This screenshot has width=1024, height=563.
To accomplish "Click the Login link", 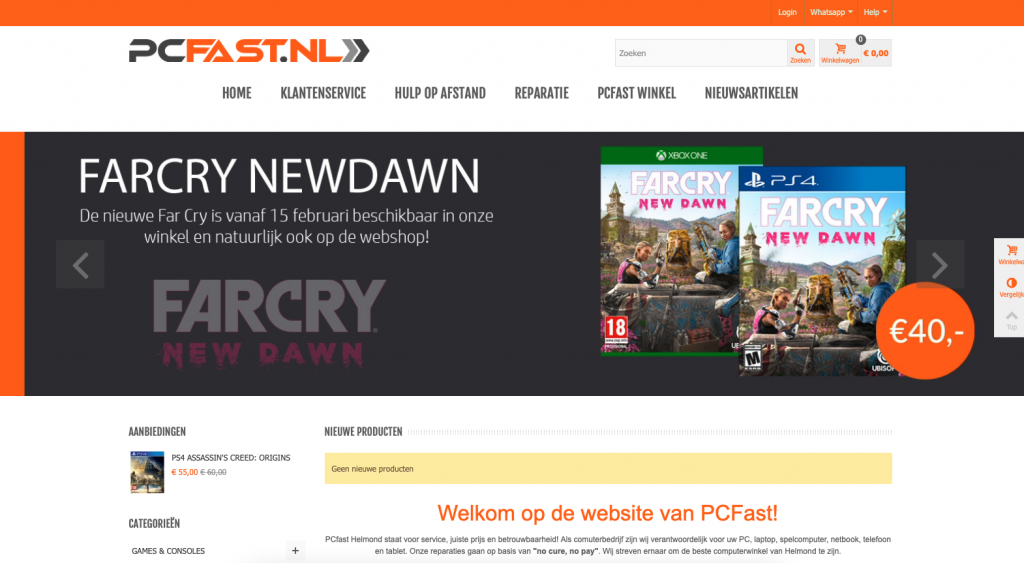I will point(787,12).
